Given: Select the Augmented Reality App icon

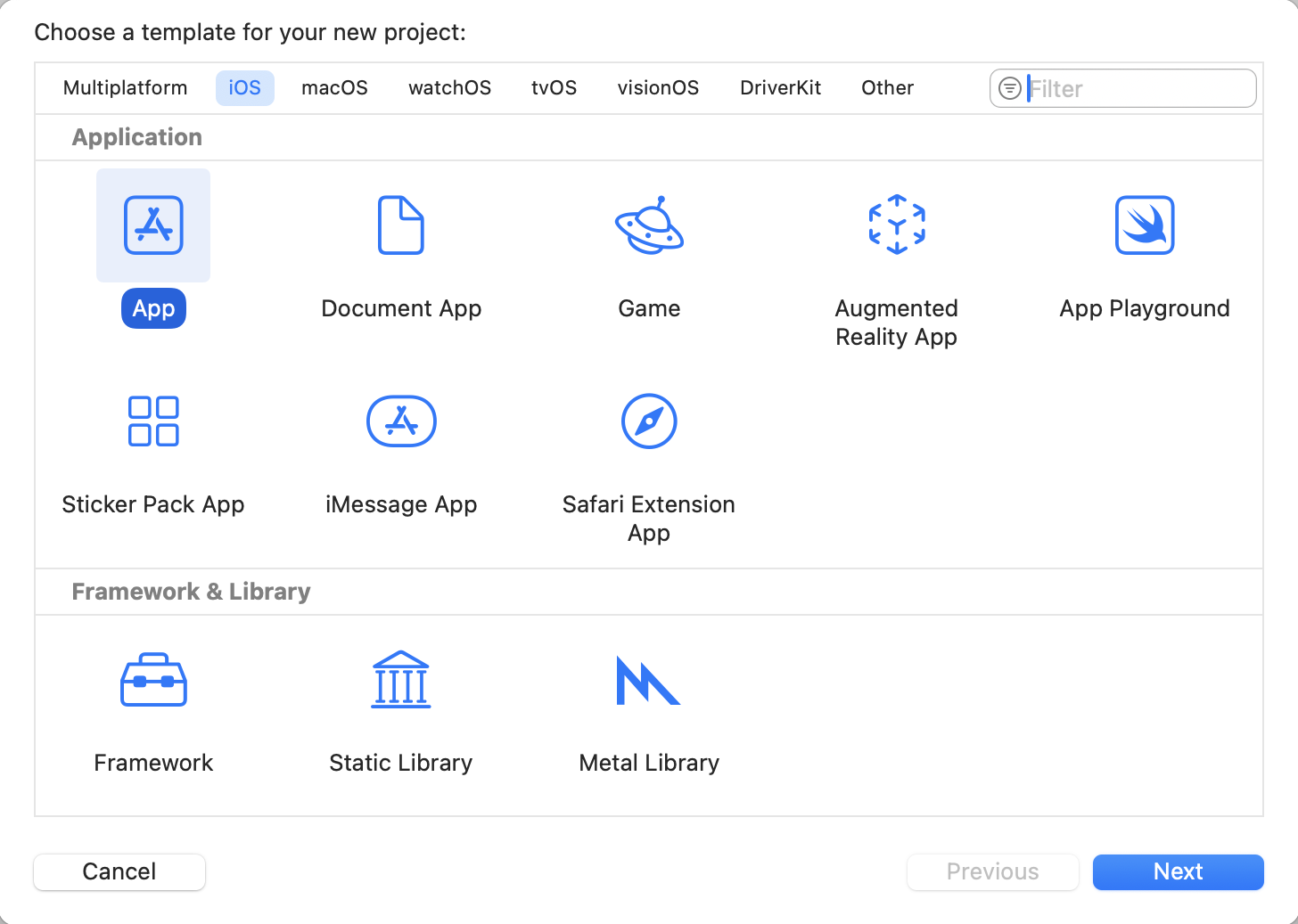Looking at the screenshot, I should 897,225.
